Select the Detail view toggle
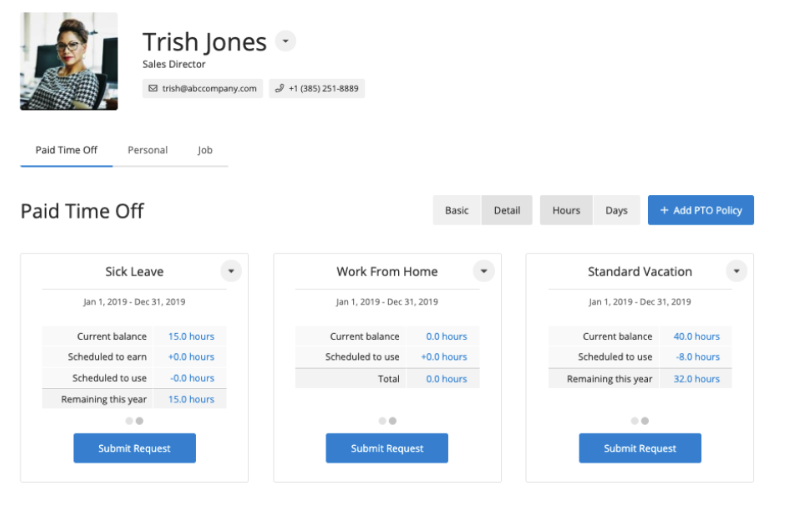 coord(507,211)
